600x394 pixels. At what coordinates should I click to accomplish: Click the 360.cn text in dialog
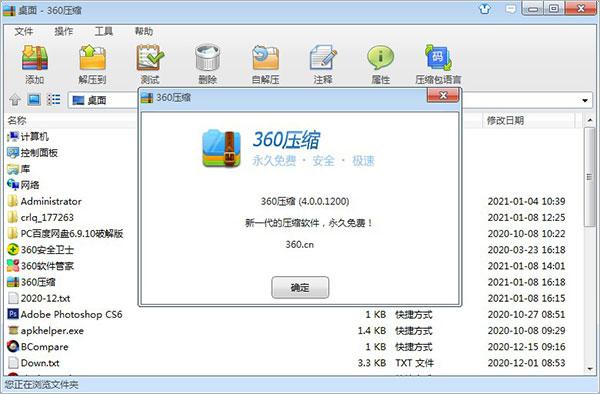point(300,244)
